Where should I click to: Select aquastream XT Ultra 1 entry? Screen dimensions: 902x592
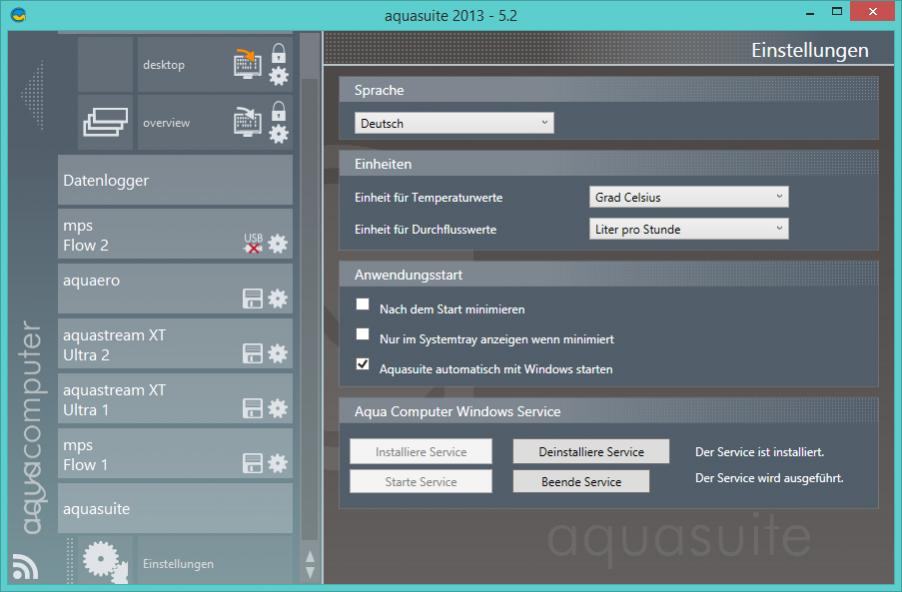pos(175,399)
